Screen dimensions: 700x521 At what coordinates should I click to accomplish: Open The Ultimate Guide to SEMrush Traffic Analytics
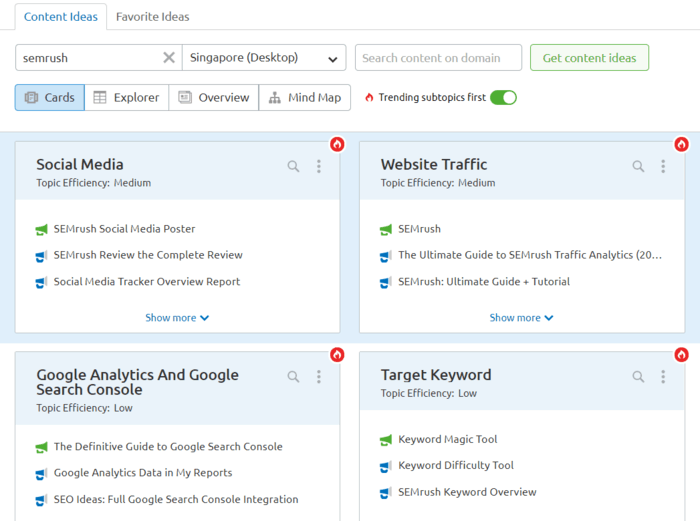[x=530, y=255]
